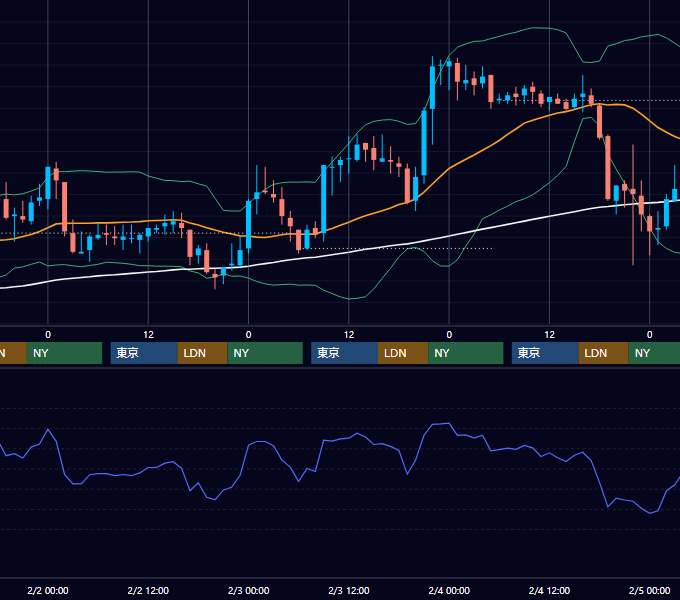Click the 2/4 12:00 date label
Screen dimensions: 680x600
[x=549, y=590]
